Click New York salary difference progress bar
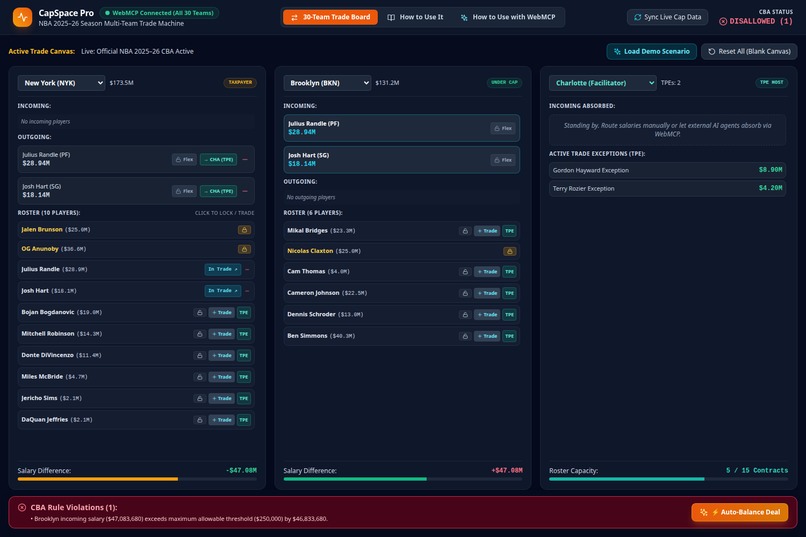The image size is (806, 537). coord(137,479)
